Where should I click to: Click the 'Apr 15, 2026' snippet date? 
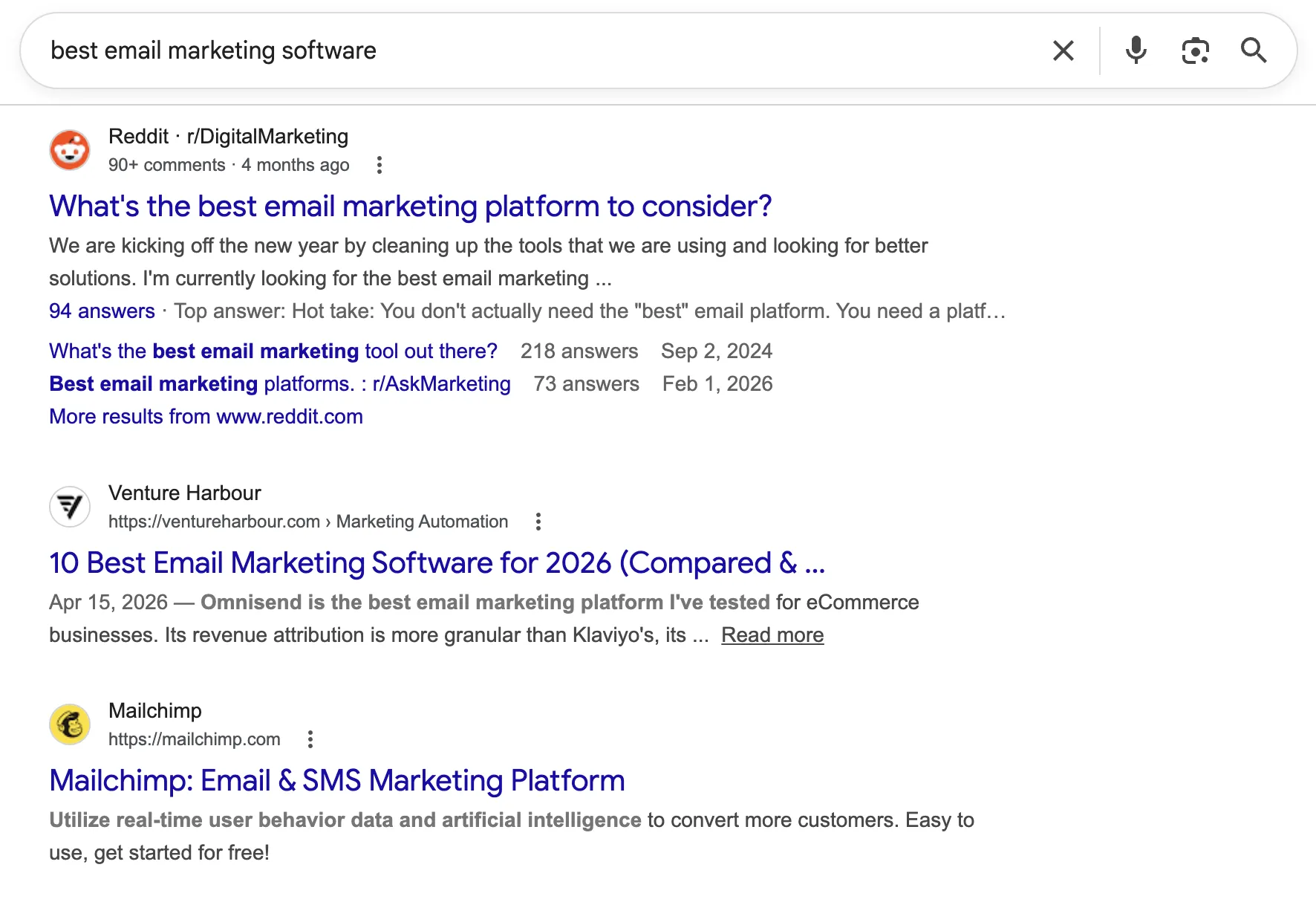108,602
